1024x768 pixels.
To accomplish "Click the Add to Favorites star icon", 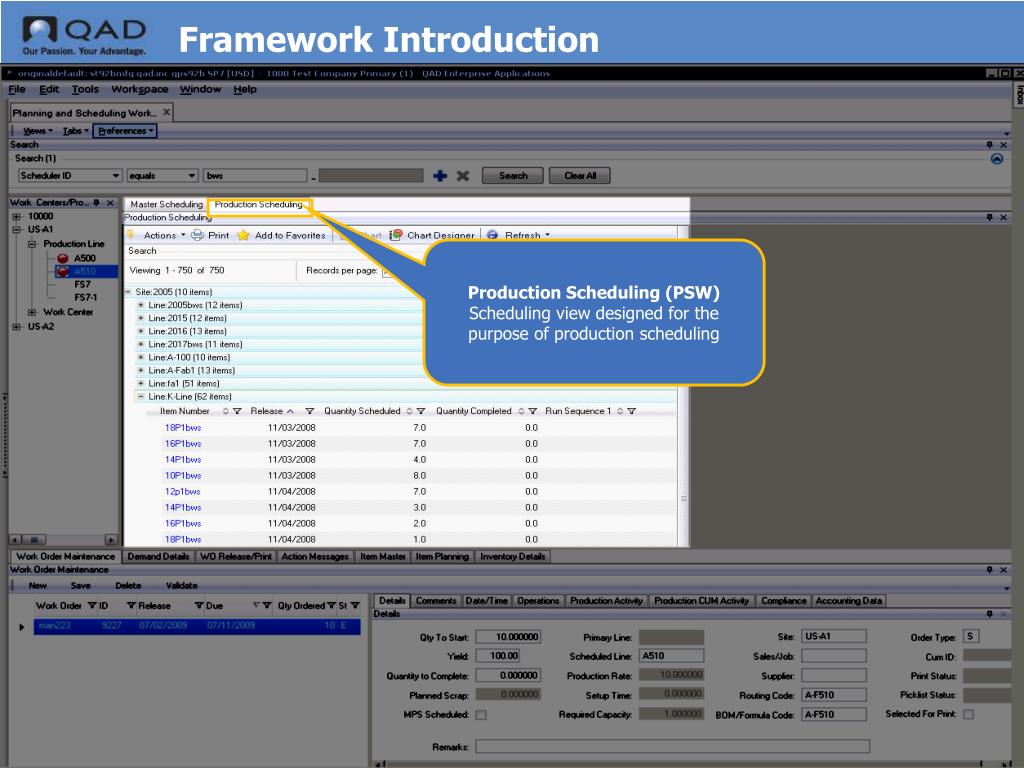I will click(x=244, y=235).
